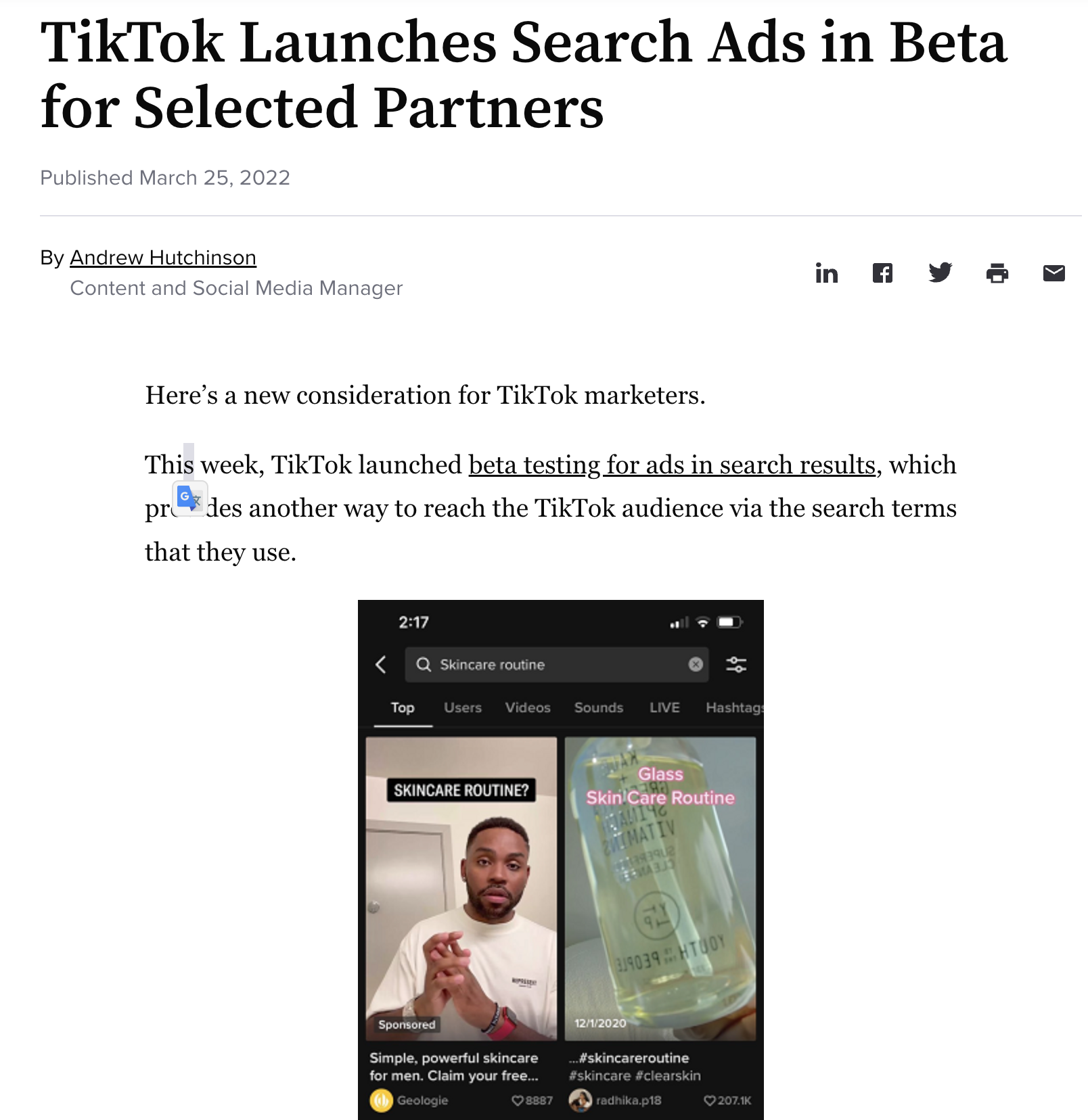The width and height of the screenshot is (1088, 1120).
Task: Click the Google Translate popup icon
Action: coord(189,499)
